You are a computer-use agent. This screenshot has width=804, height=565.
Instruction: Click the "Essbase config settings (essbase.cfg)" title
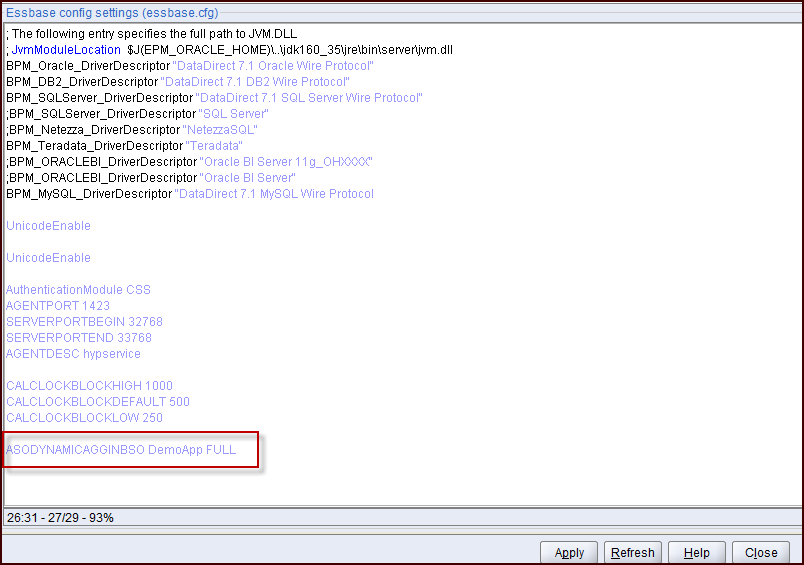112,13
